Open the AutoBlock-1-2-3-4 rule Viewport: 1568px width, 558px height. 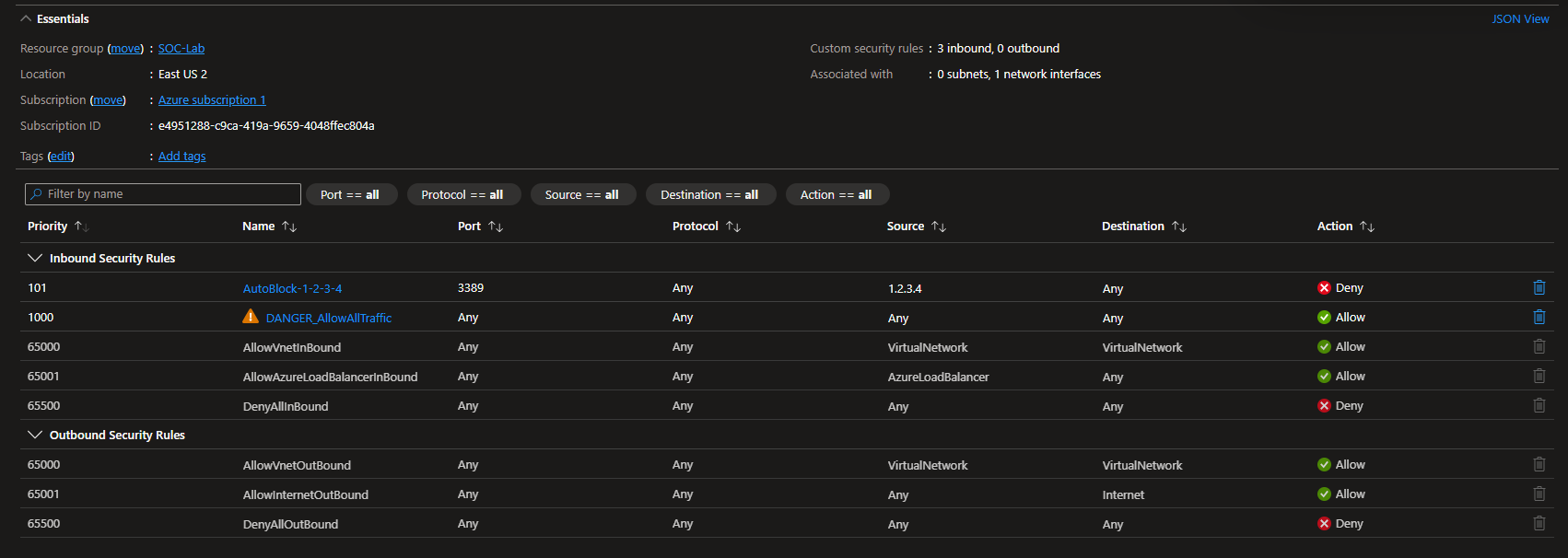pos(292,289)
